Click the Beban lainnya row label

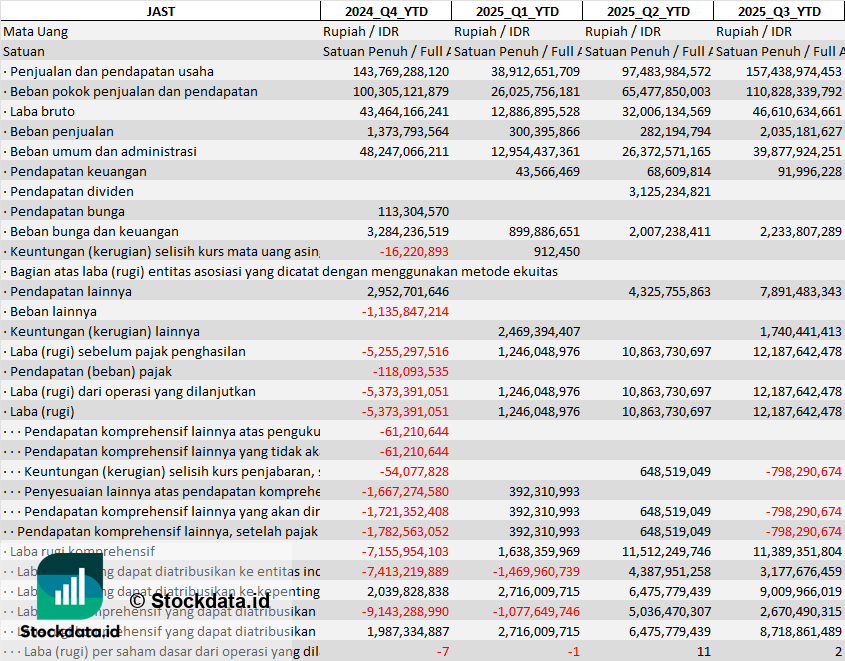(x=53, y=311)
